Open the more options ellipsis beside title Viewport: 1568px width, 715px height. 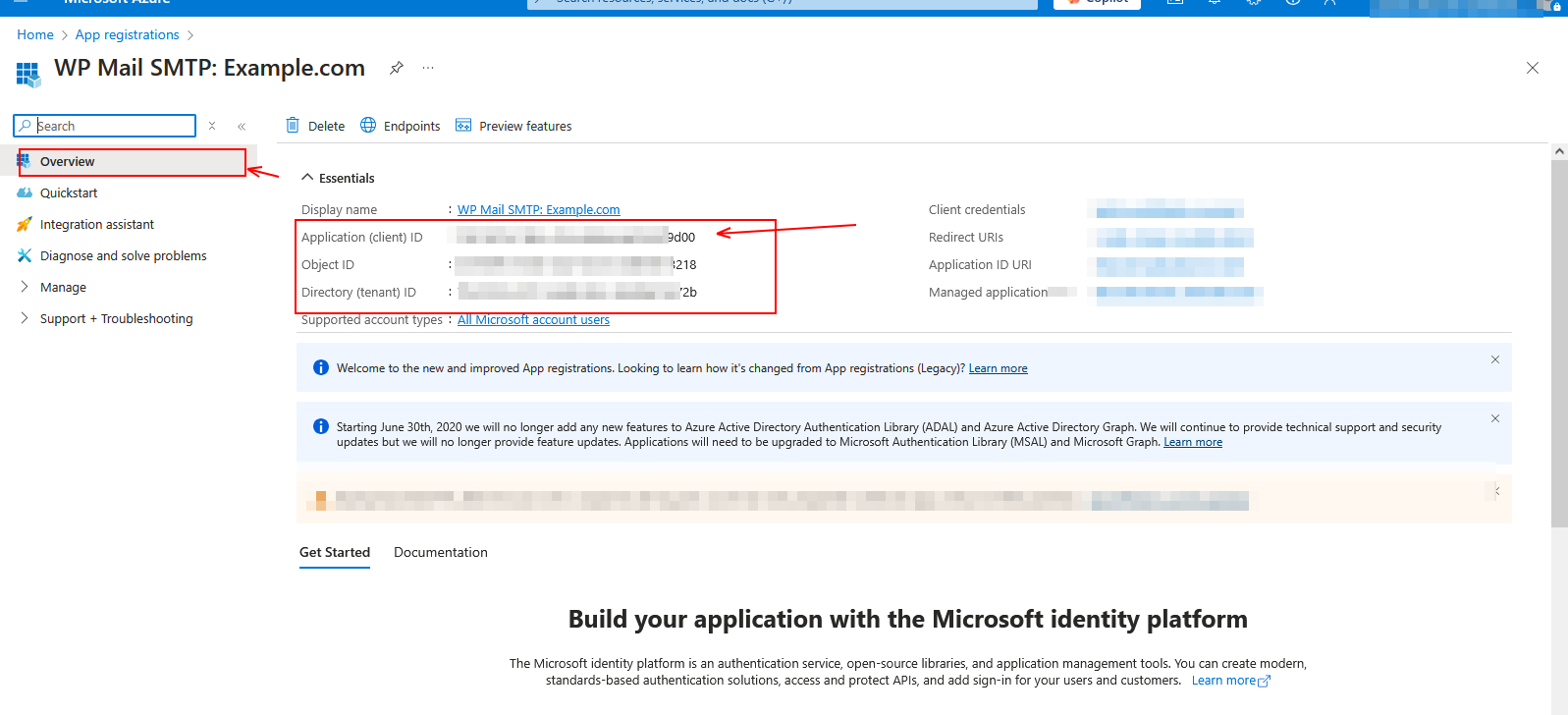[428, 68]
